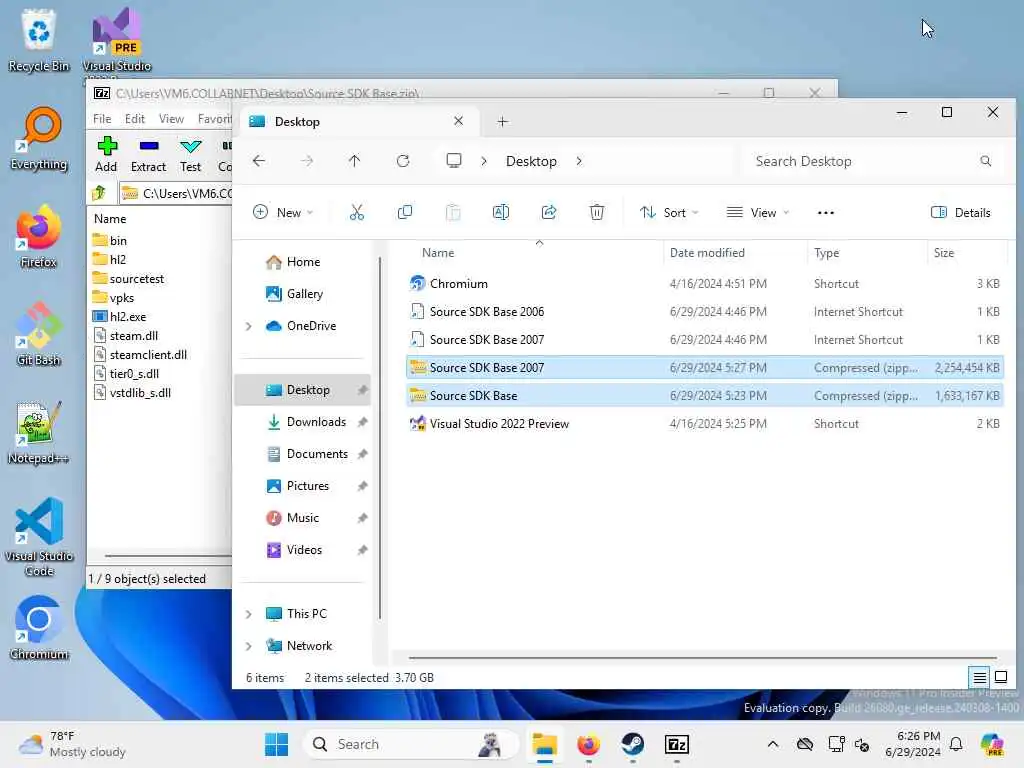This screenshot has height=768, width=1024.
Task: Open the Edit menu in 7-Zip
Action: coord(135,119)
